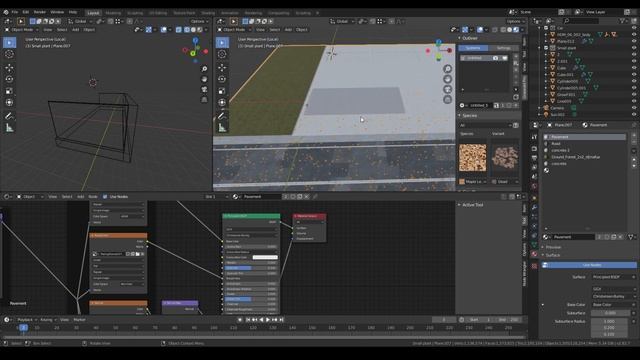
Task: Select the Measure tool in right viewport
Action: (222, 128)
